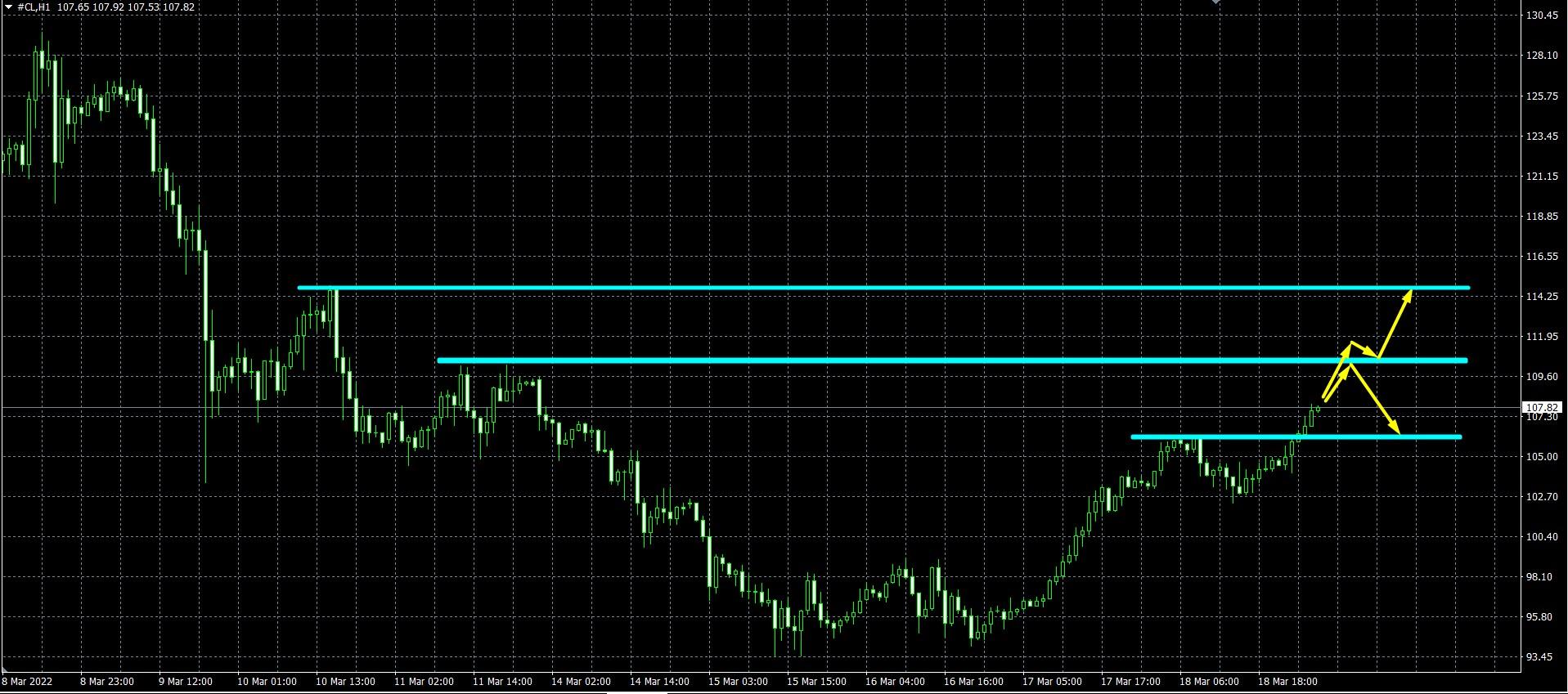
Task: Click the 100.40 label on price scale
Action: 1541,537
